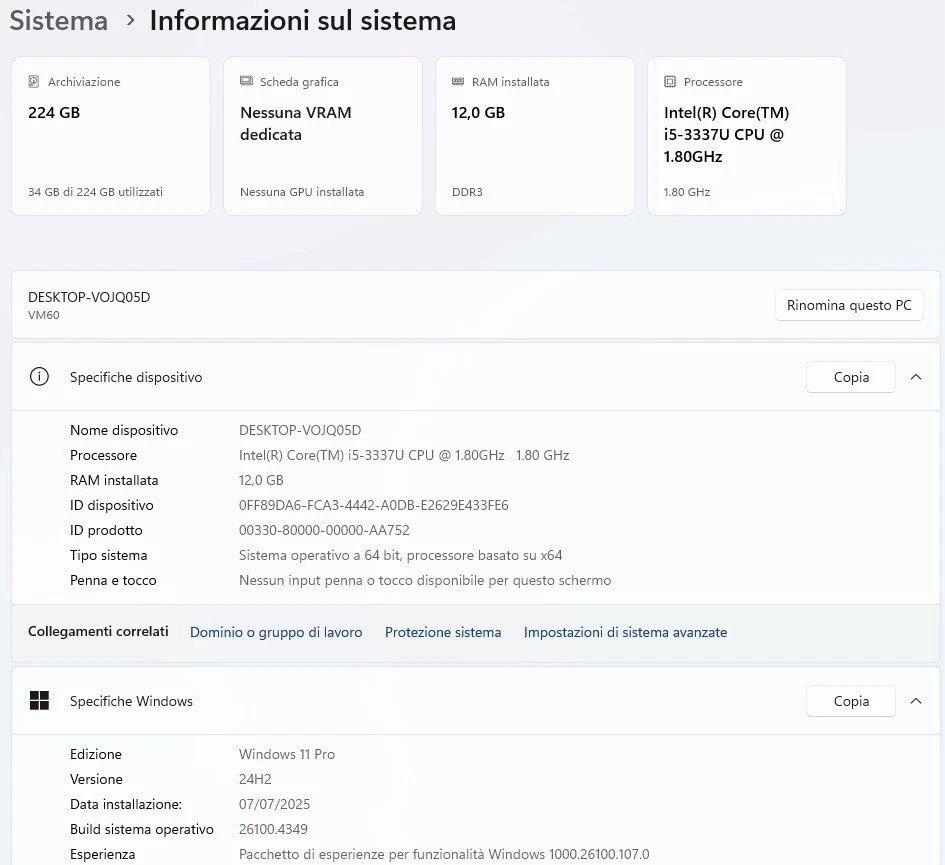Collapse the Specifiche Windows section chevron
The width and height of the screenshot is (945, 865).
(x=915, y=700)
